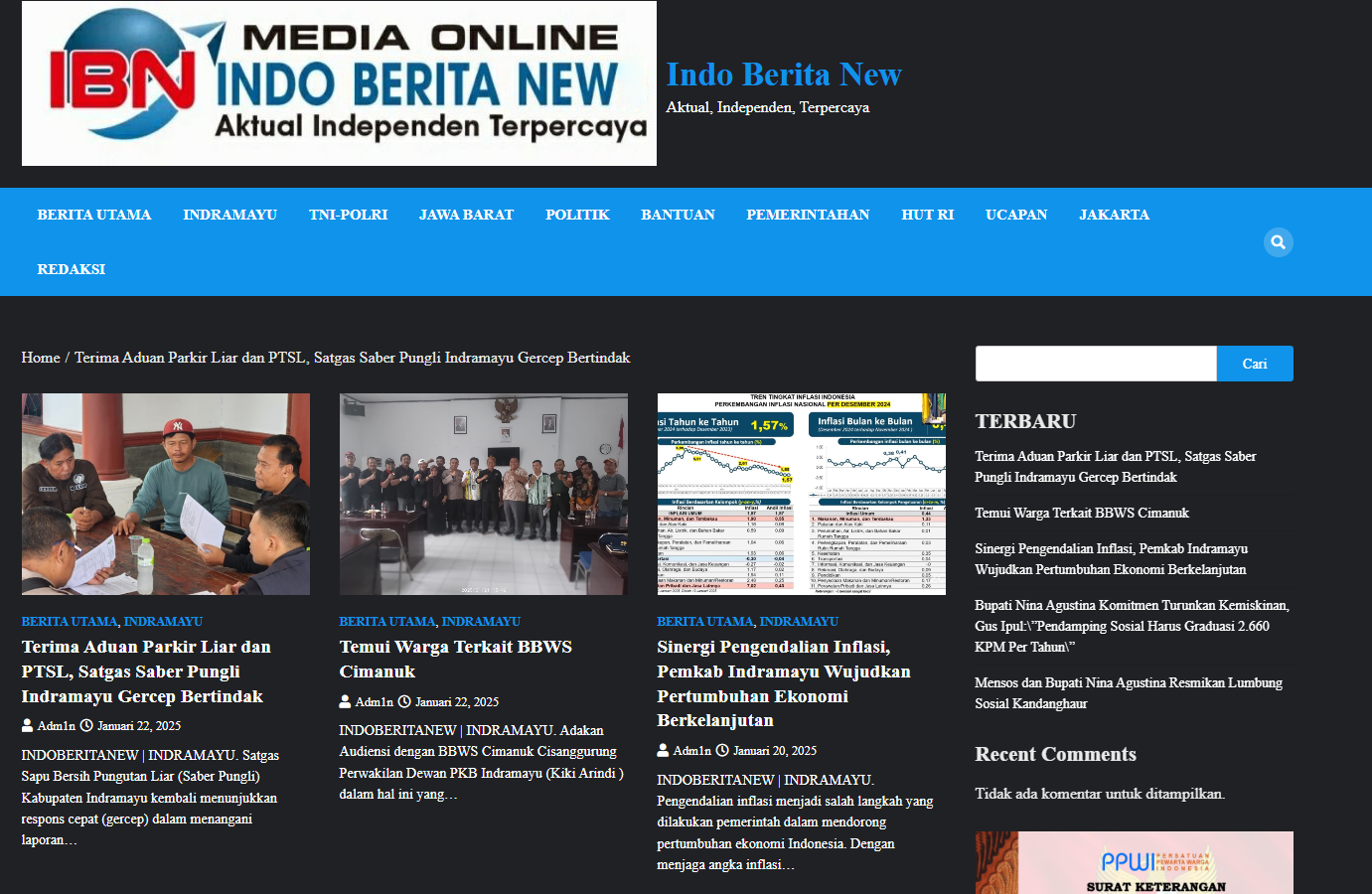The image size is (1372, 894).
Task: Click clock icon beside Januari 20, 2025
Action: click(722, 751)
